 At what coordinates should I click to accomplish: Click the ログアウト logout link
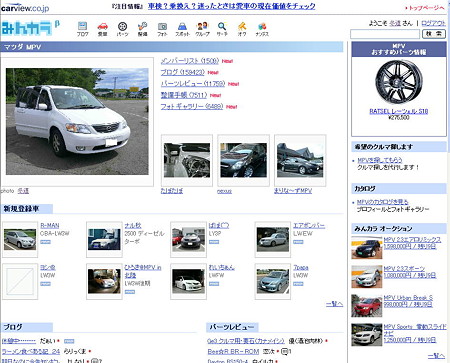tap(433, 23)
